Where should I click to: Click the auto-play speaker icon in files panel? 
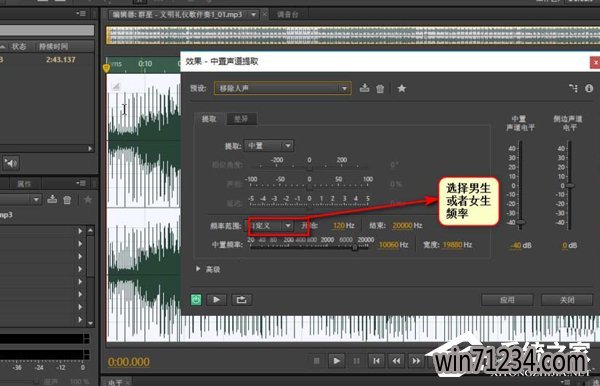click(11, 163)
